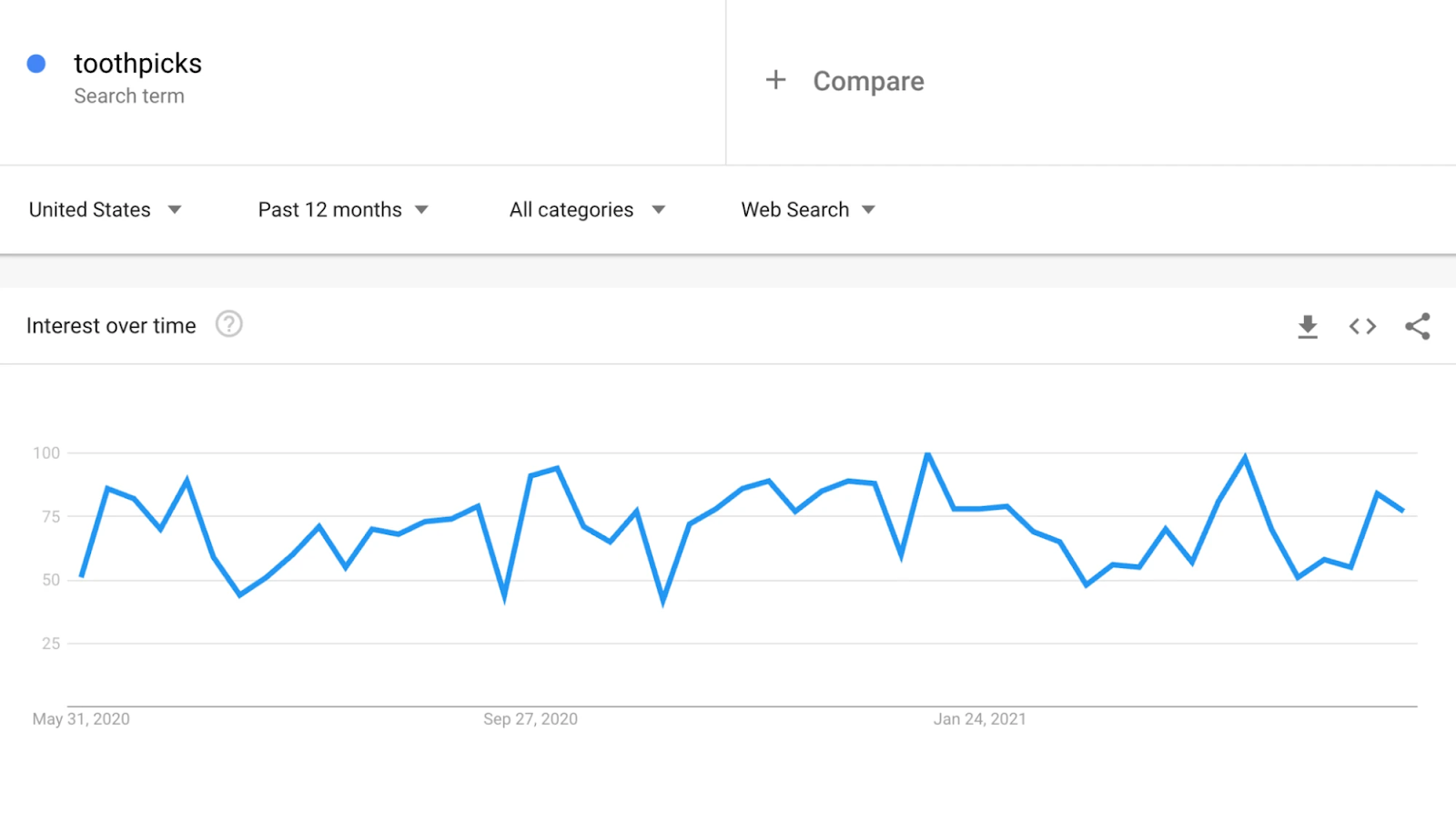The width and height of the screenshot is (1456, 823).
Task: Download the Interest over time data
Action: click(1308, 326)
